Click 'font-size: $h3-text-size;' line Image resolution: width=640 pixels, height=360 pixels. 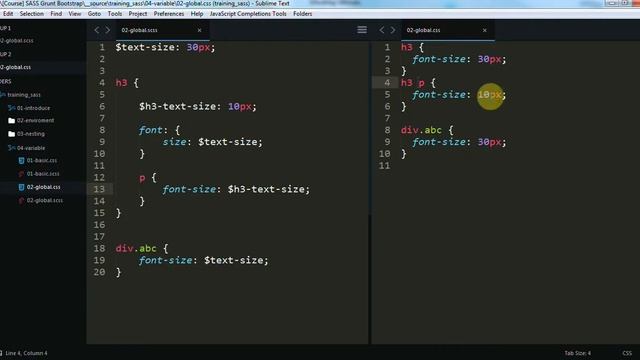pos(236,189)
